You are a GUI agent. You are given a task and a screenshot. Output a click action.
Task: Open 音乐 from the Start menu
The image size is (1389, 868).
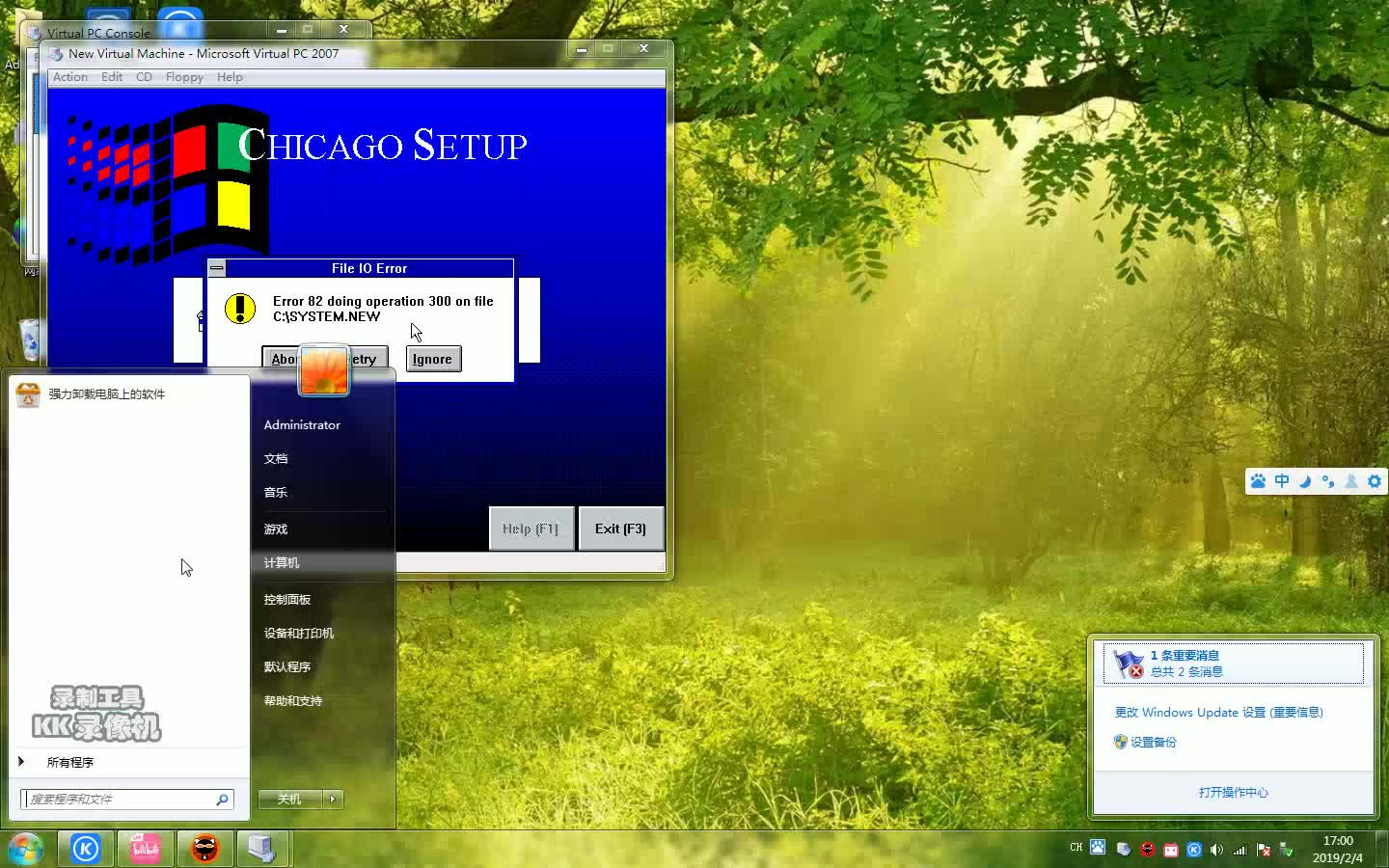pos(276,493)
